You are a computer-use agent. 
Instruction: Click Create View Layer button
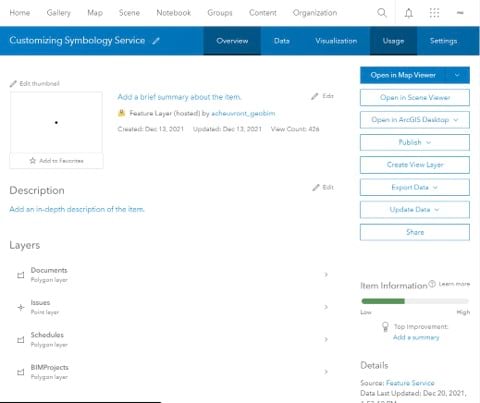point(415,165)
